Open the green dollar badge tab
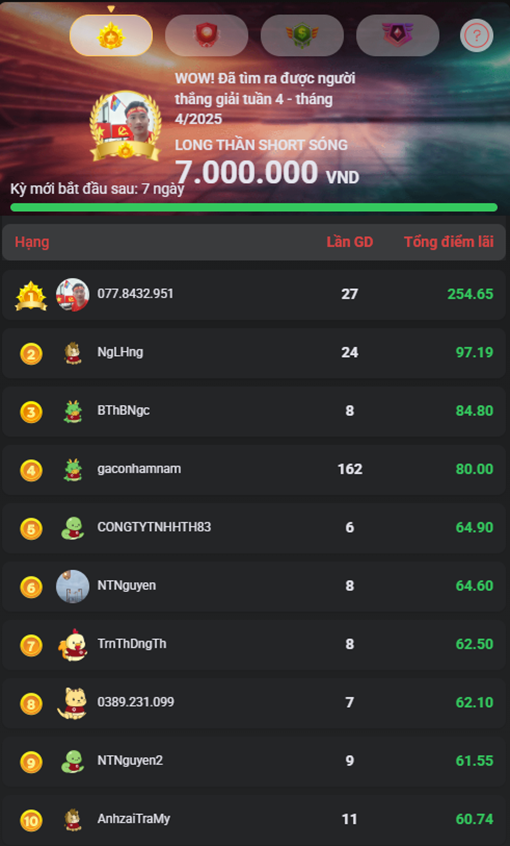This screenshot has height=846, width=510. pyautogui.click(x=302, y=36)
